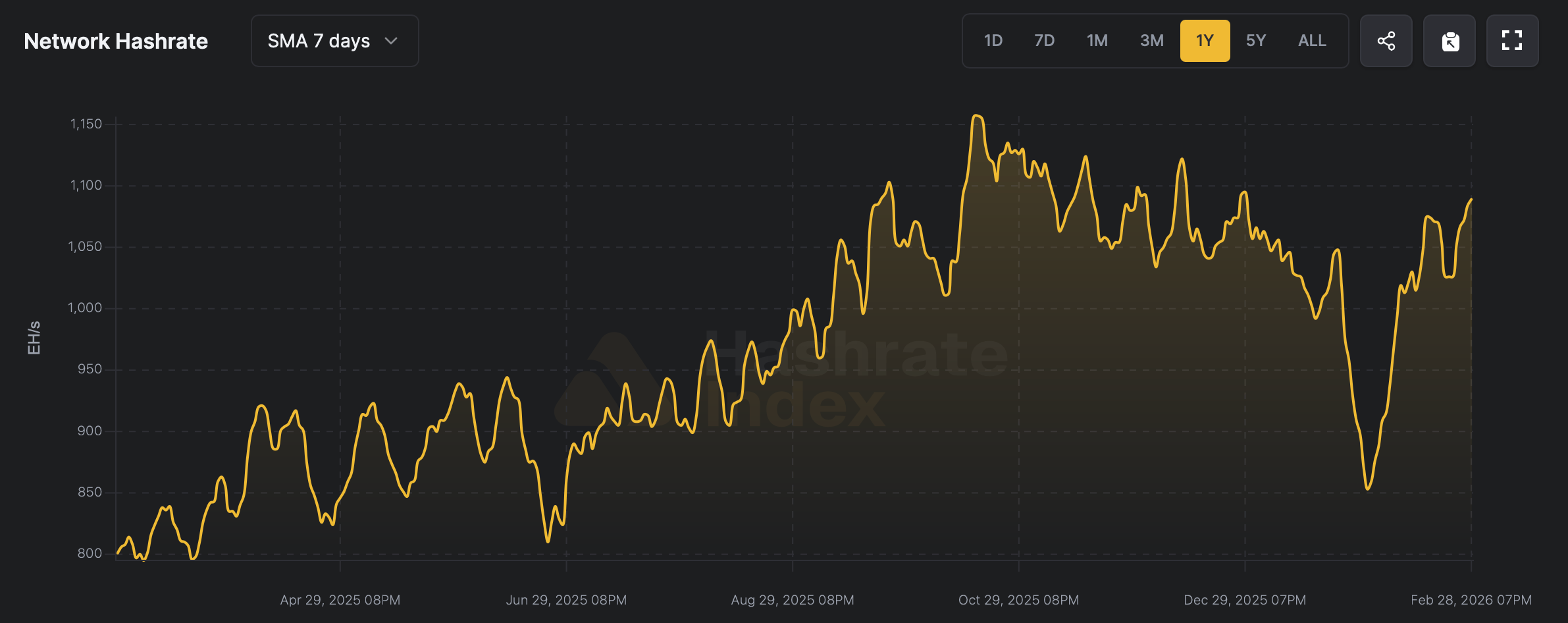The height and width of the screenshot is (623, 1568).
Task: Expand chart to fullscreen
Action: (x=1512, y=41)
